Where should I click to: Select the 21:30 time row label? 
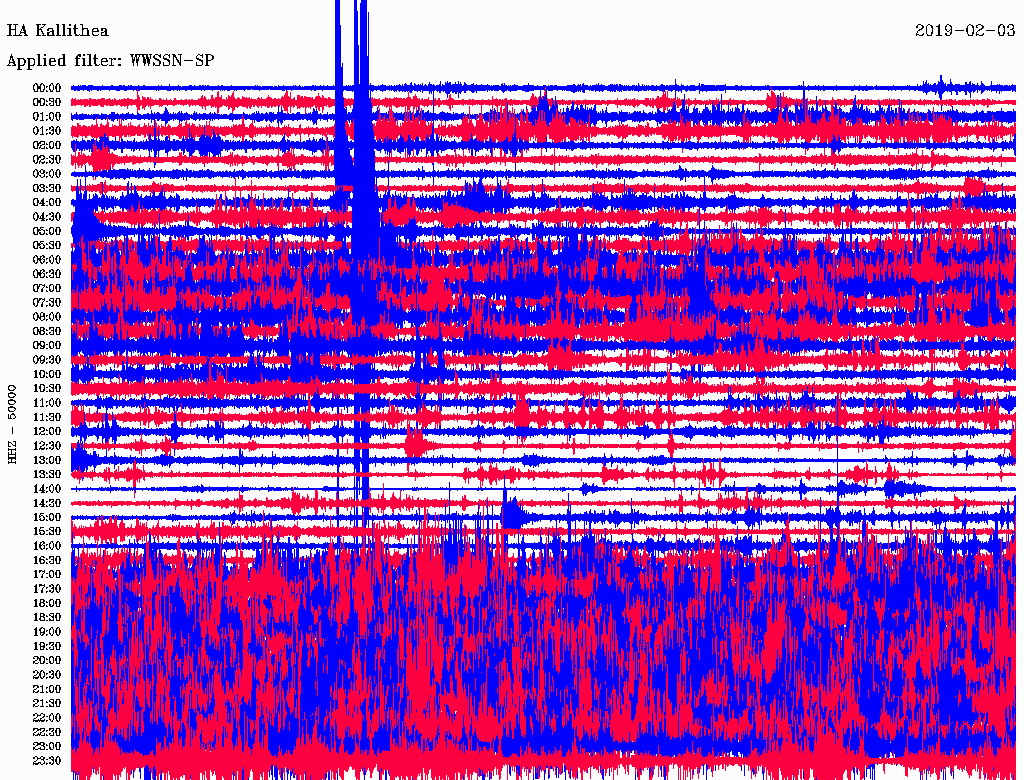point(47,704)
